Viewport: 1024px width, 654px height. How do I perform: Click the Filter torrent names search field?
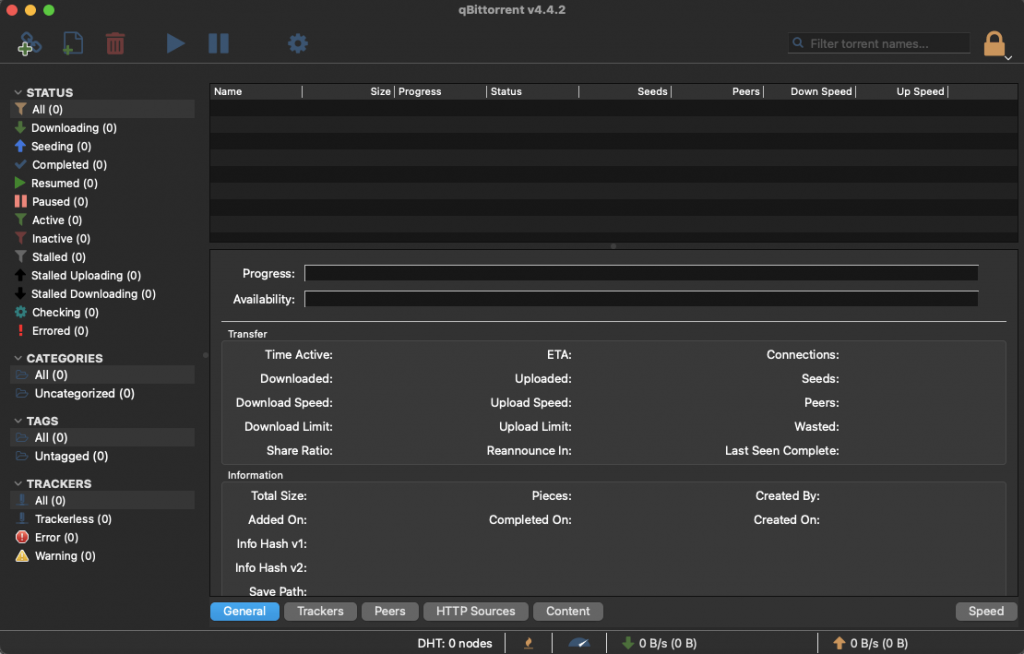pos(885,43)
